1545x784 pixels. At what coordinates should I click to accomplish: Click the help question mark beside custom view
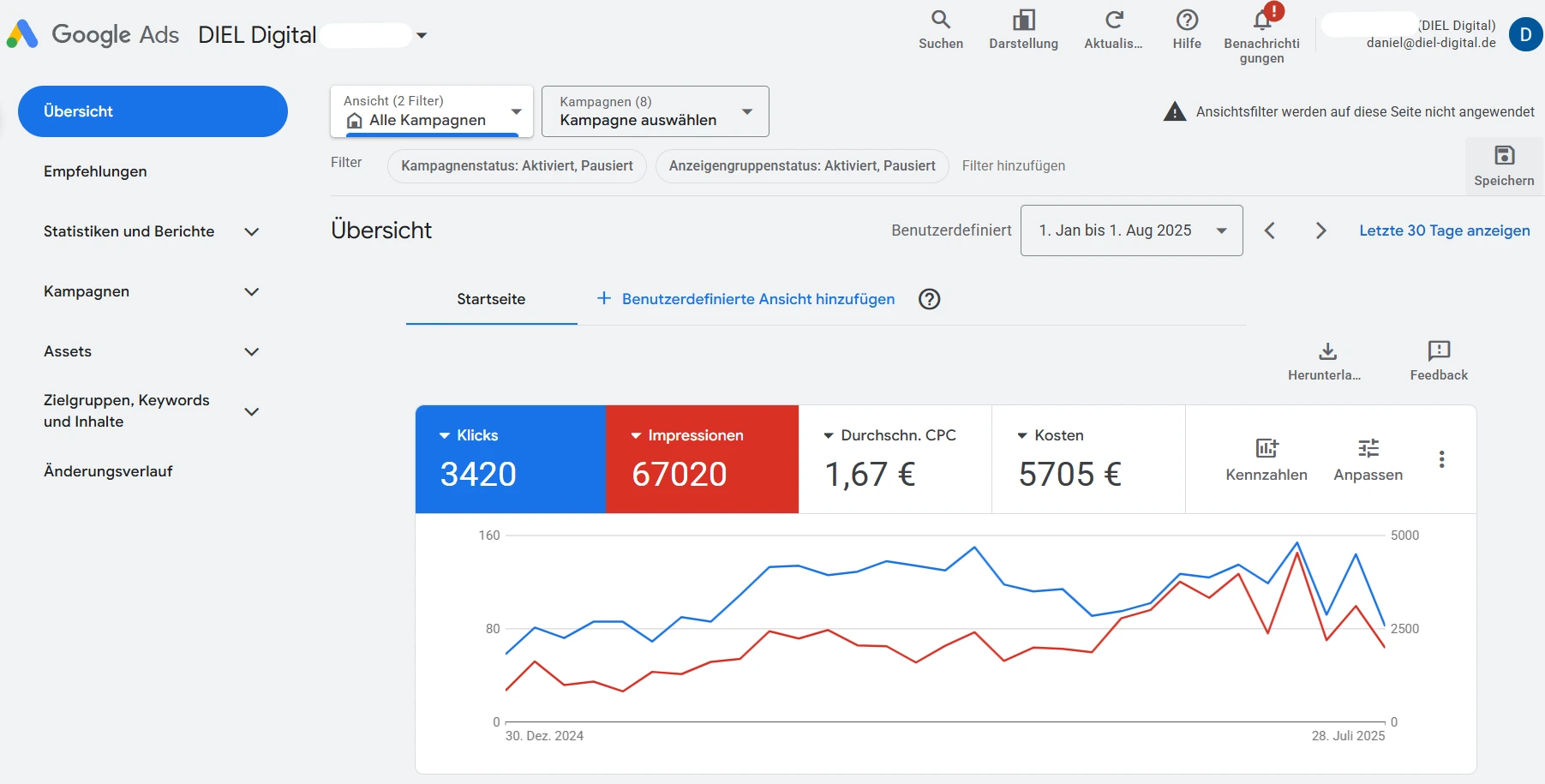(x=929, y=299)
